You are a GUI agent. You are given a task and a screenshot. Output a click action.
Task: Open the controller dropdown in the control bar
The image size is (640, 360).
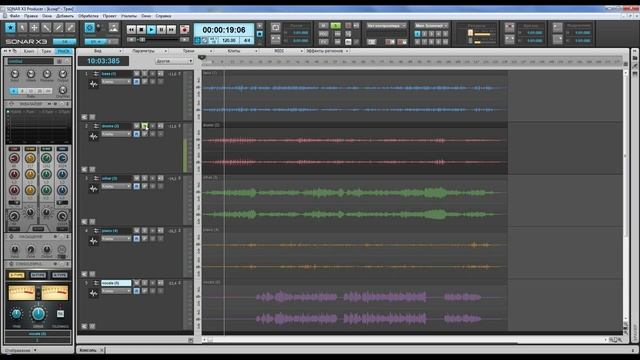(386, 25)
